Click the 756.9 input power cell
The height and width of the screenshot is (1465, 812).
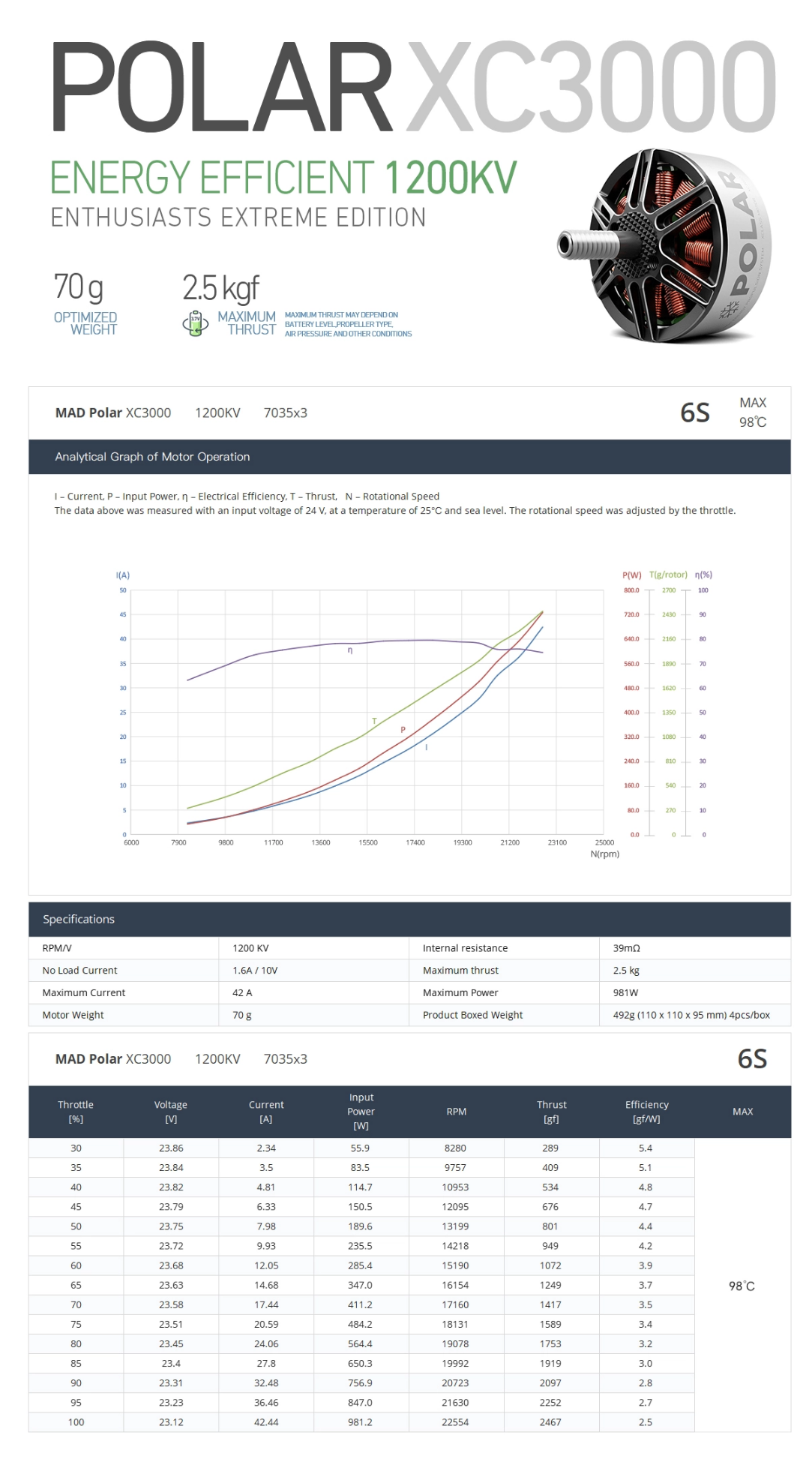point(360,1383)
